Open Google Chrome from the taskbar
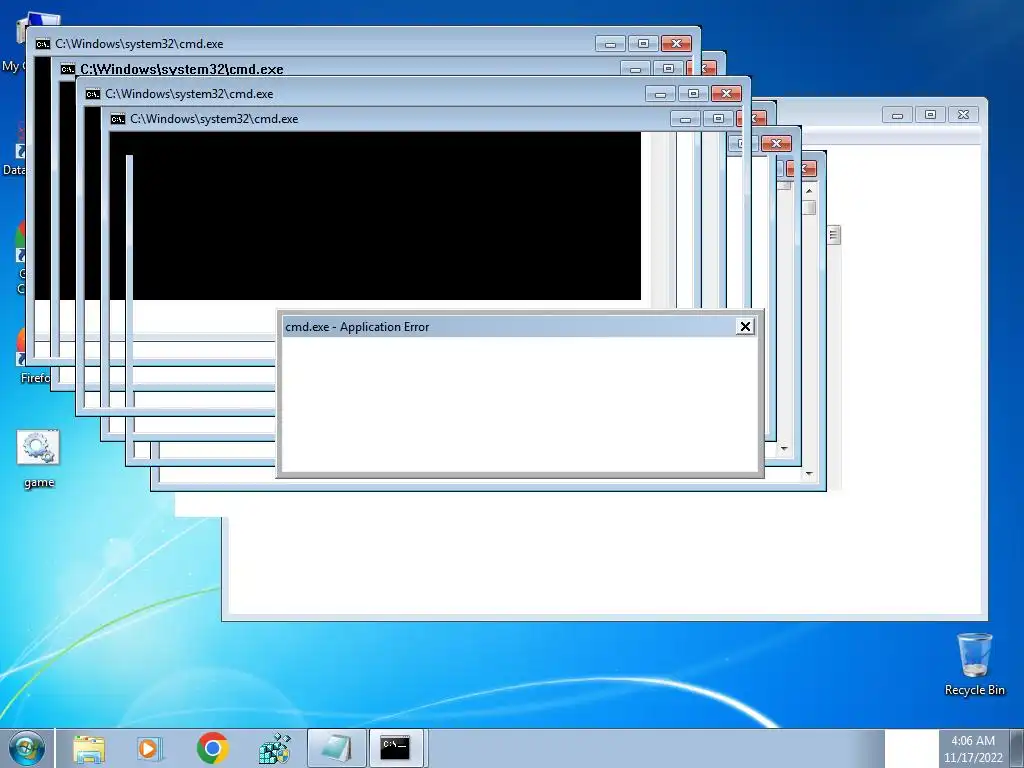 coord(212,748)
